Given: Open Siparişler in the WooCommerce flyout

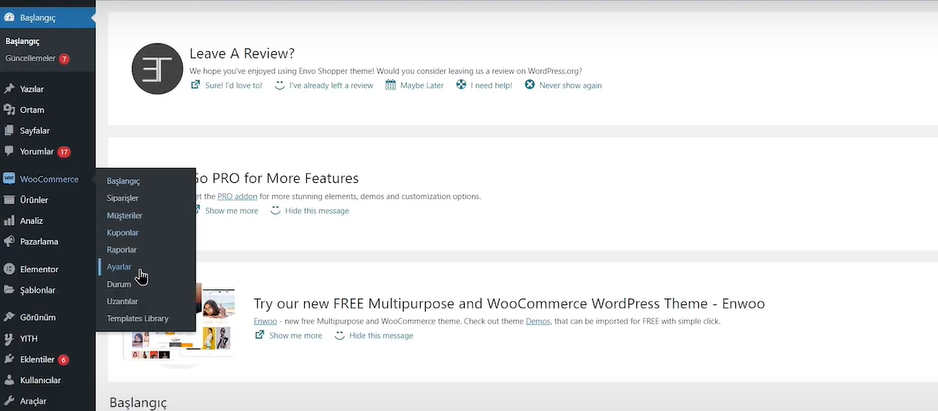Looking at the screenshot, I should [123, 198].
